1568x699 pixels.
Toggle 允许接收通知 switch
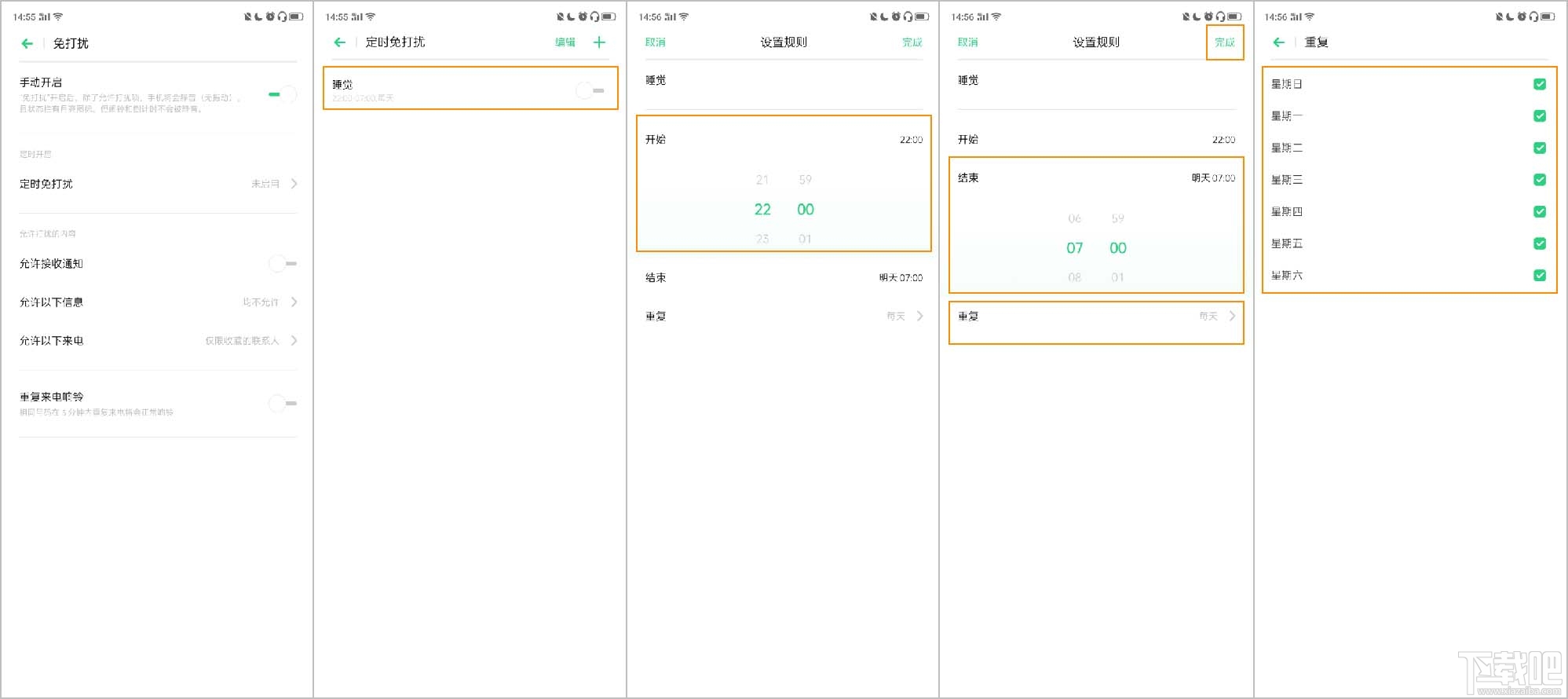(282, 263)
